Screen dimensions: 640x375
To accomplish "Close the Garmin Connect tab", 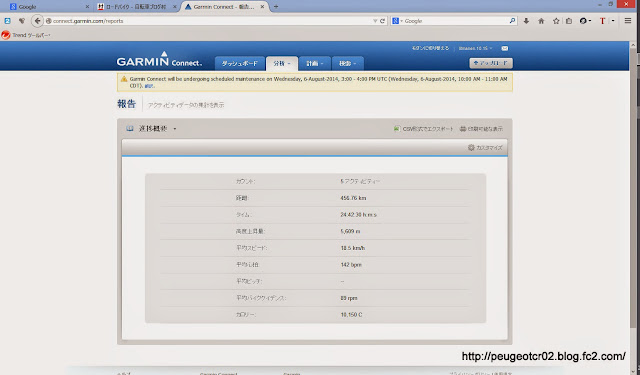I will (262, 7).
